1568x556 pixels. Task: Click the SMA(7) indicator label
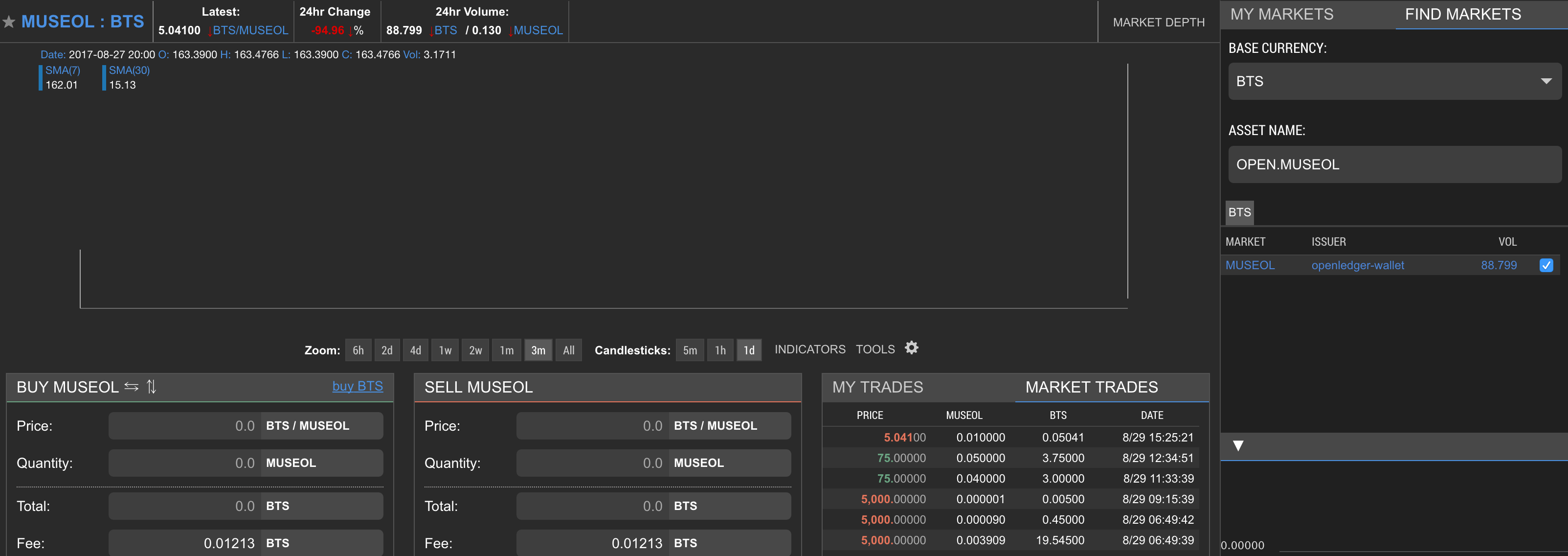click(x=63, y=70)
